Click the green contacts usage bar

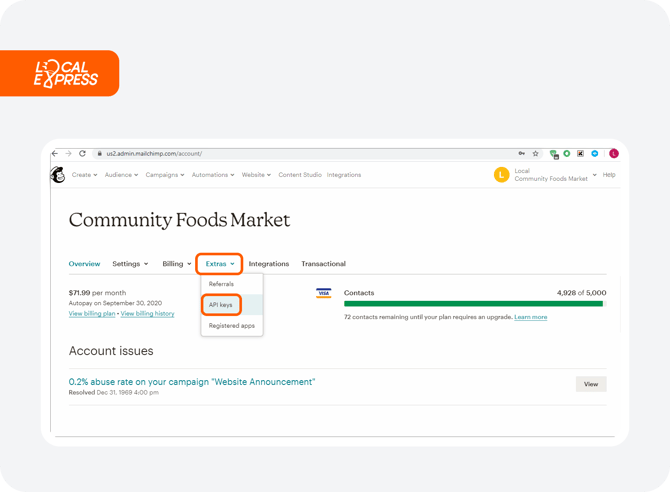(473, 303)
